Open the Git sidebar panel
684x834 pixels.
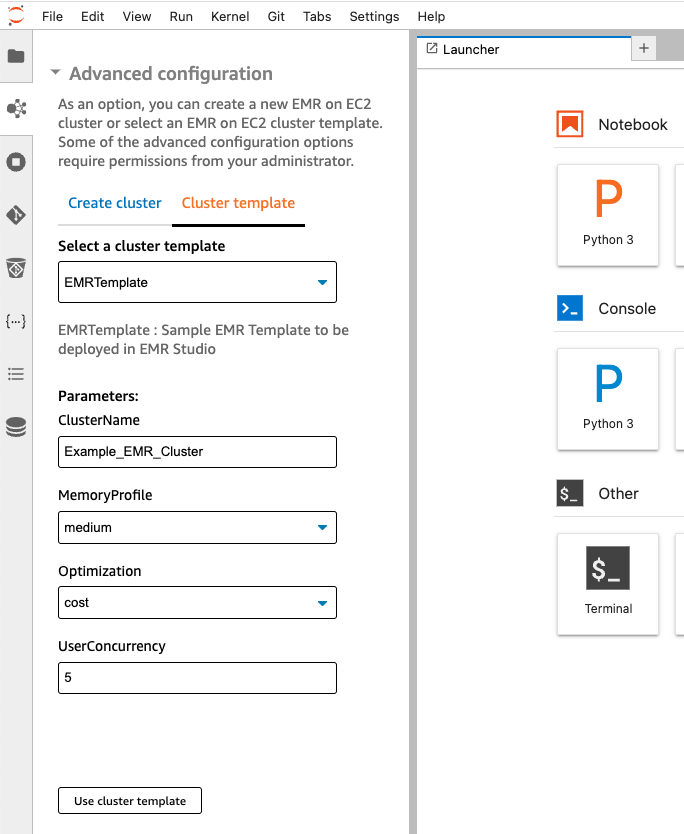pyautogui.click(x=15, y=214)
